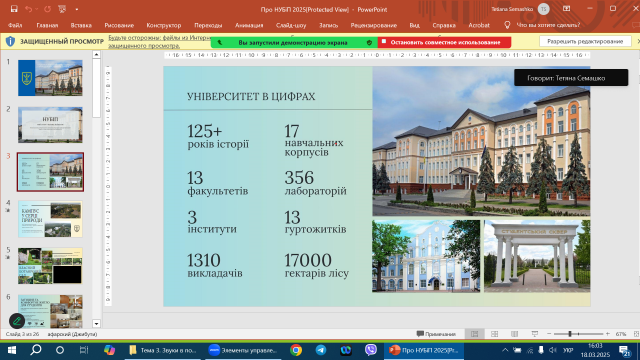This screenshot has height=360, width=640.
Task: Open Google Chrome from the taskbar
Action: coord(296,350)
